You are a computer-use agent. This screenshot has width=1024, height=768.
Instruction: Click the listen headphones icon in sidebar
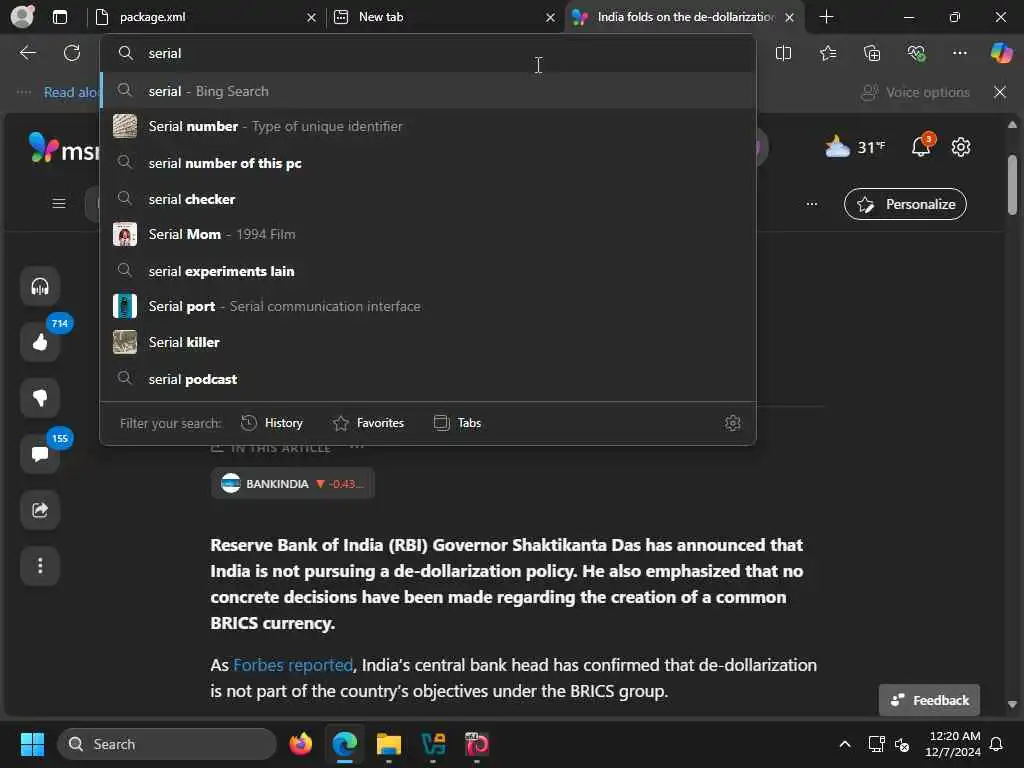click(x=40, y=286)
